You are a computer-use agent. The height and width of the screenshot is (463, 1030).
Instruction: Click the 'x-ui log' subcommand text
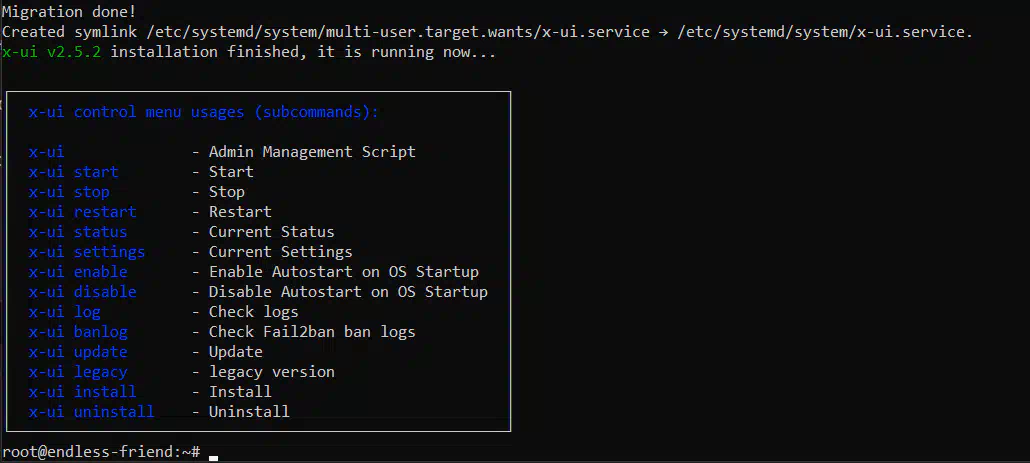64,312
